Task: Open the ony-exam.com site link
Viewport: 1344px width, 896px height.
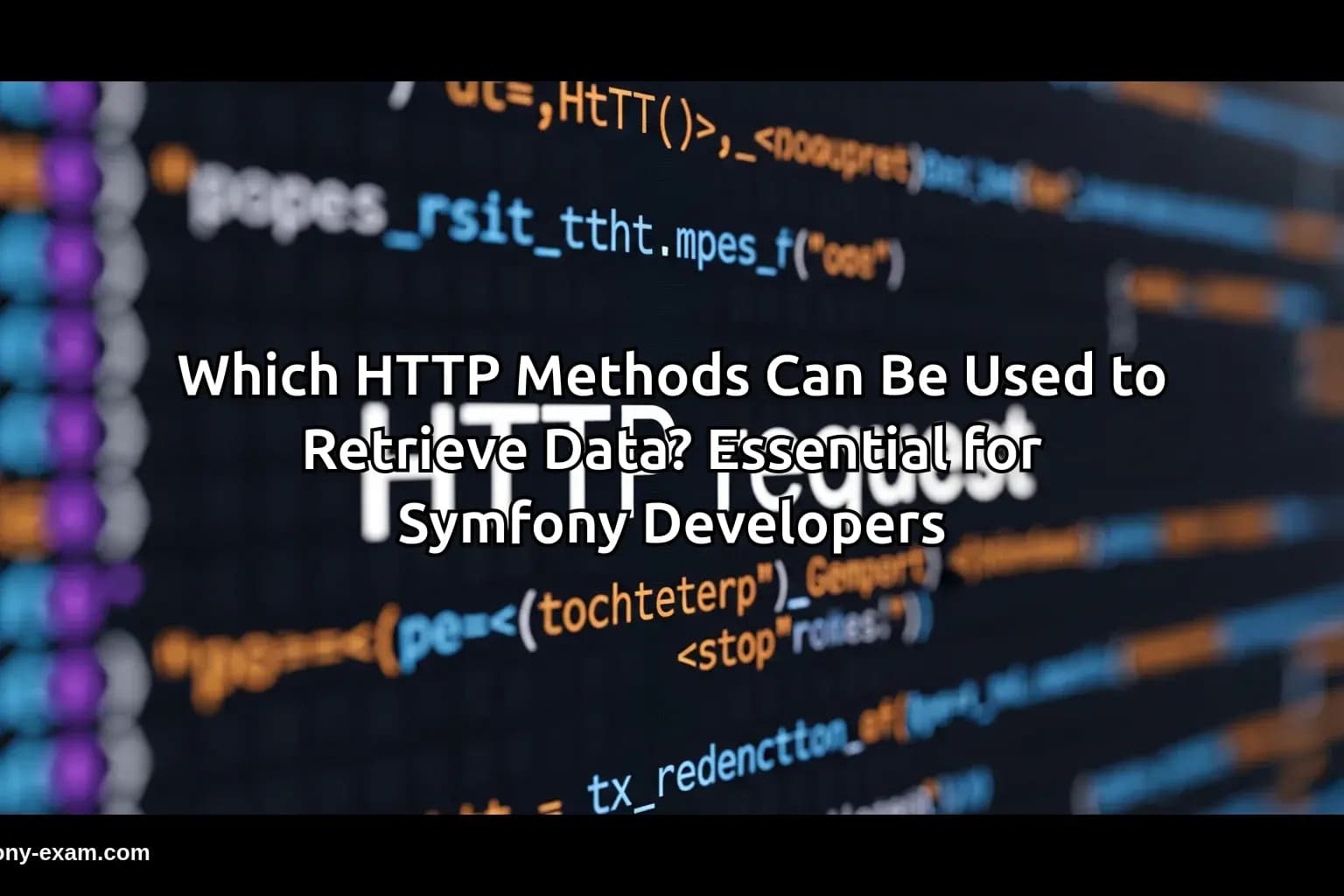Action: tap(74, 851)
